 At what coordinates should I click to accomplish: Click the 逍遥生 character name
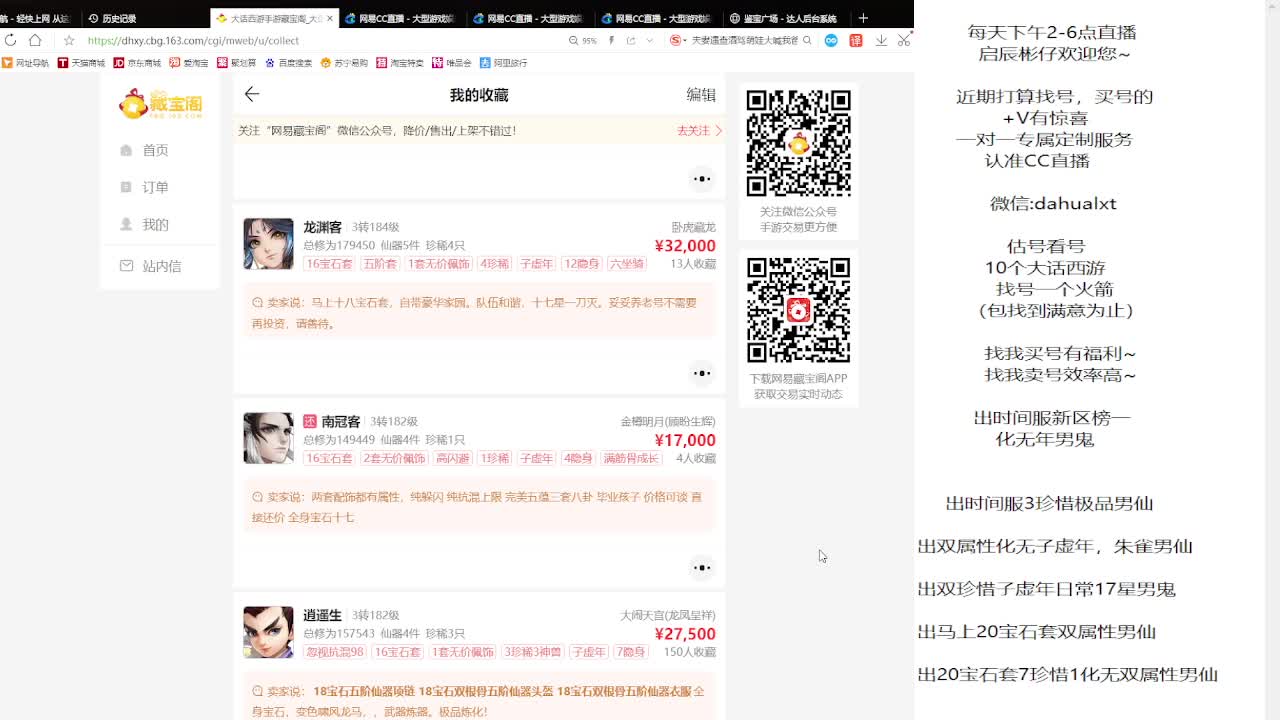322,616
